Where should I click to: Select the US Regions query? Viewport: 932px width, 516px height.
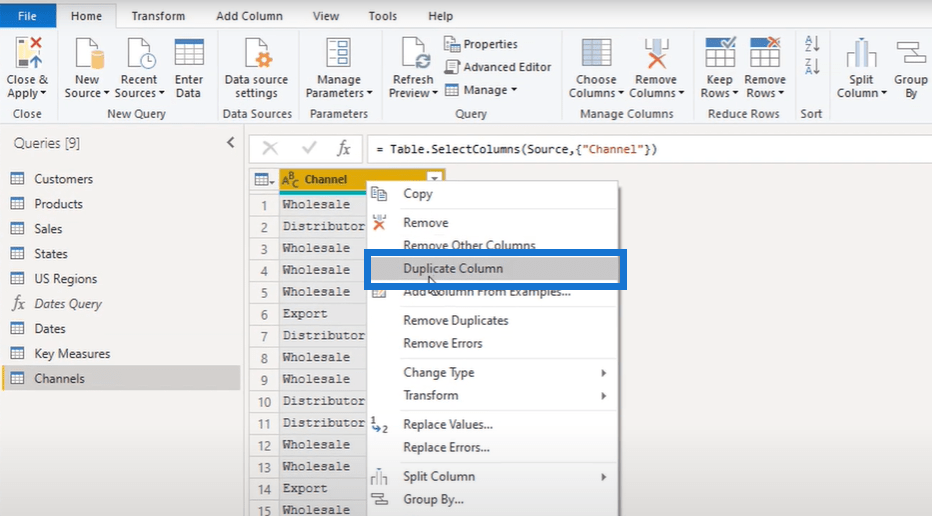(x=121, y=279)
